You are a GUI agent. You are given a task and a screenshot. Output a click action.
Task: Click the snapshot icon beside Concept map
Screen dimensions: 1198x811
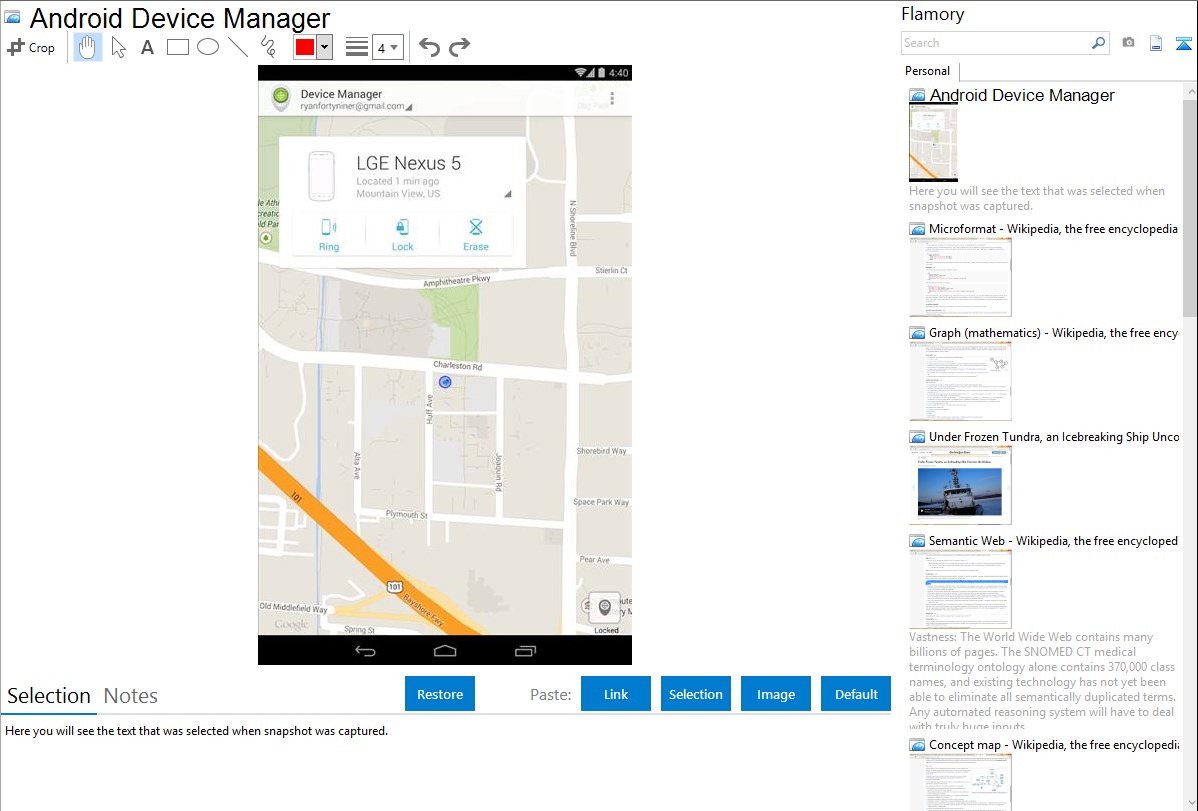(x=917, y=745)
